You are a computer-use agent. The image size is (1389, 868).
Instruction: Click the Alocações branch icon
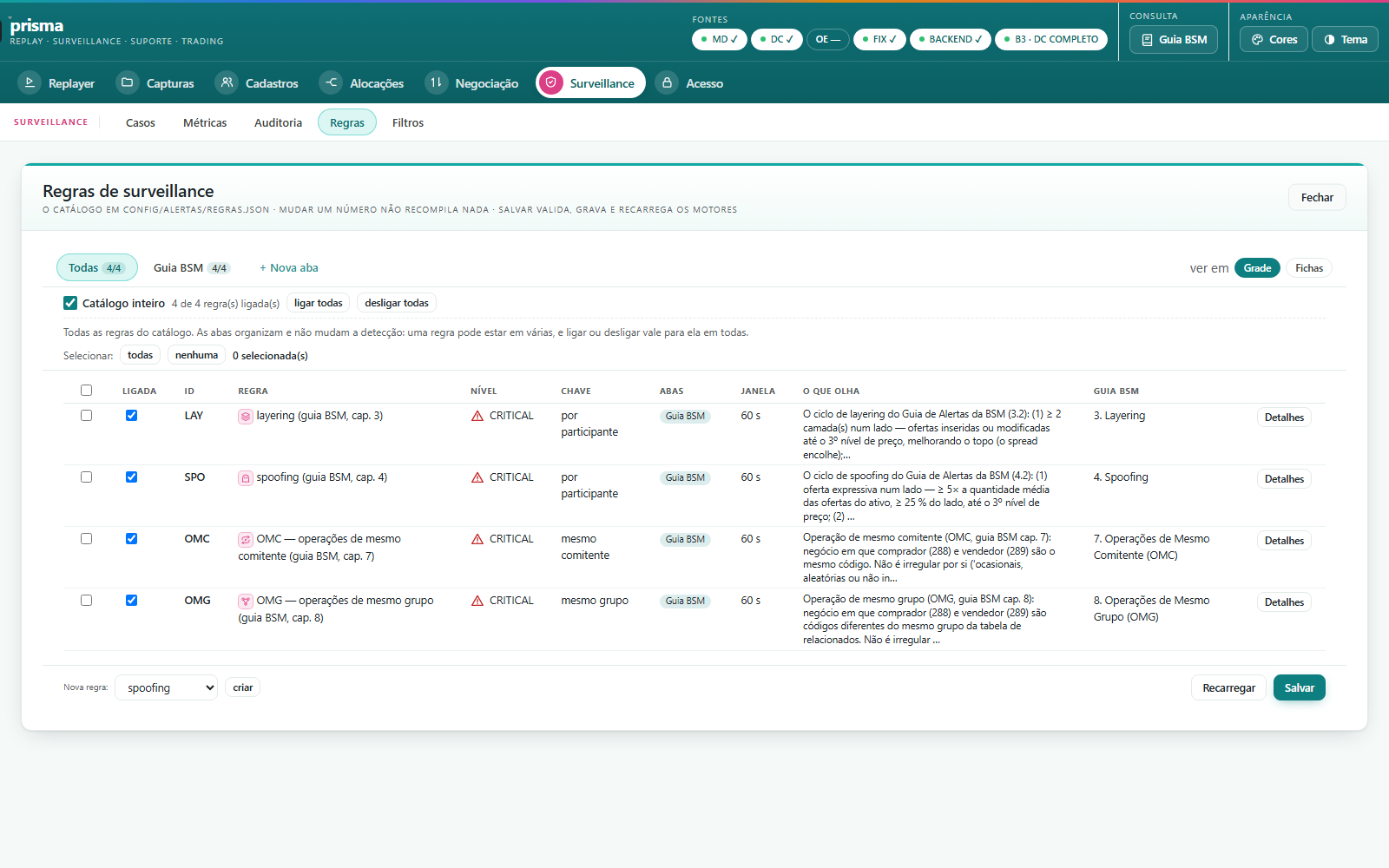331,82
